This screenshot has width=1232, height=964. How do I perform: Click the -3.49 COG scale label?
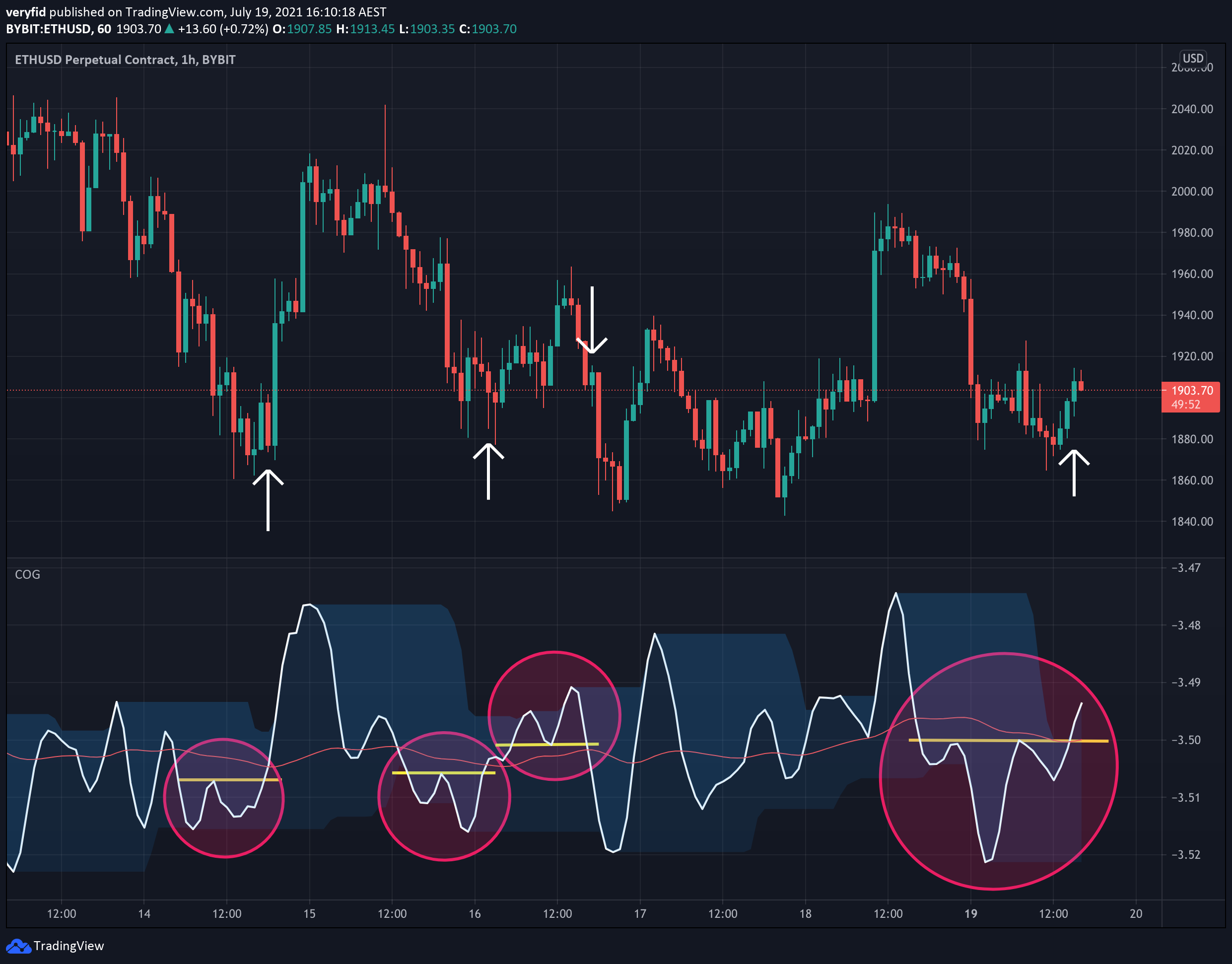1186,683
